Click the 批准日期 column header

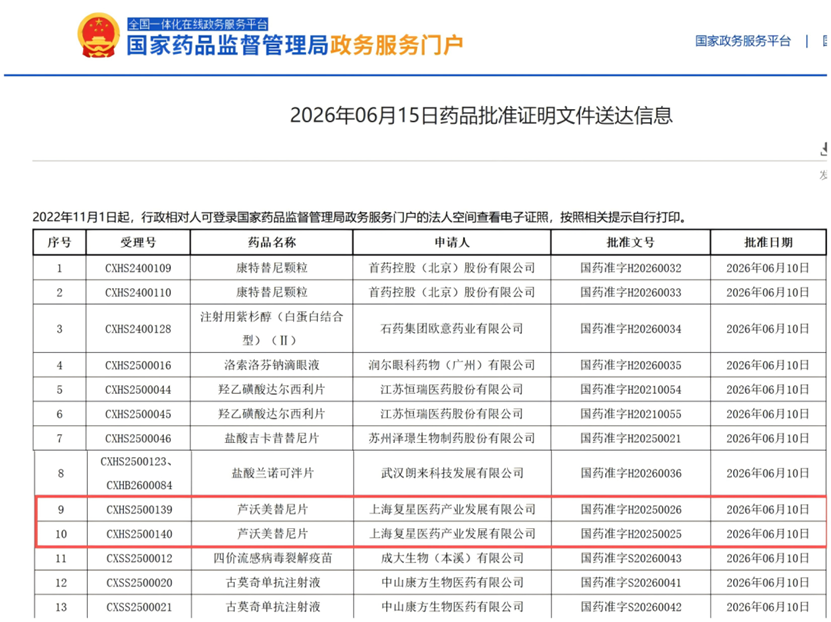click(768, 242)
